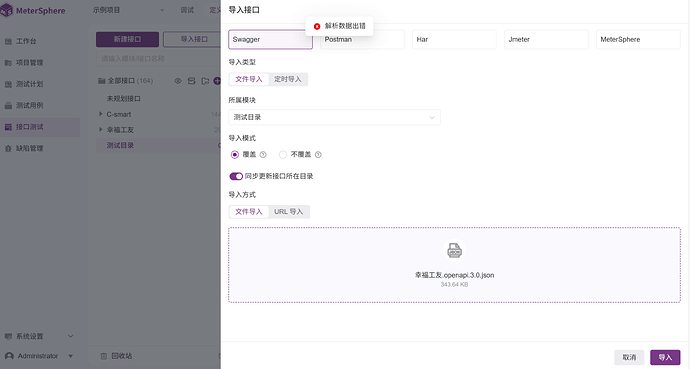Click the eye icon beside 全部接口
Screen dimensions: 690x369
[x=178, y=81]
